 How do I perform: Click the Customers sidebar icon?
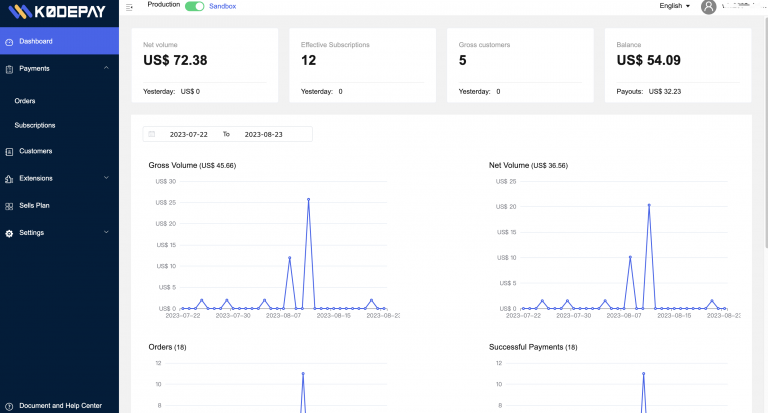tap(9, 152)
